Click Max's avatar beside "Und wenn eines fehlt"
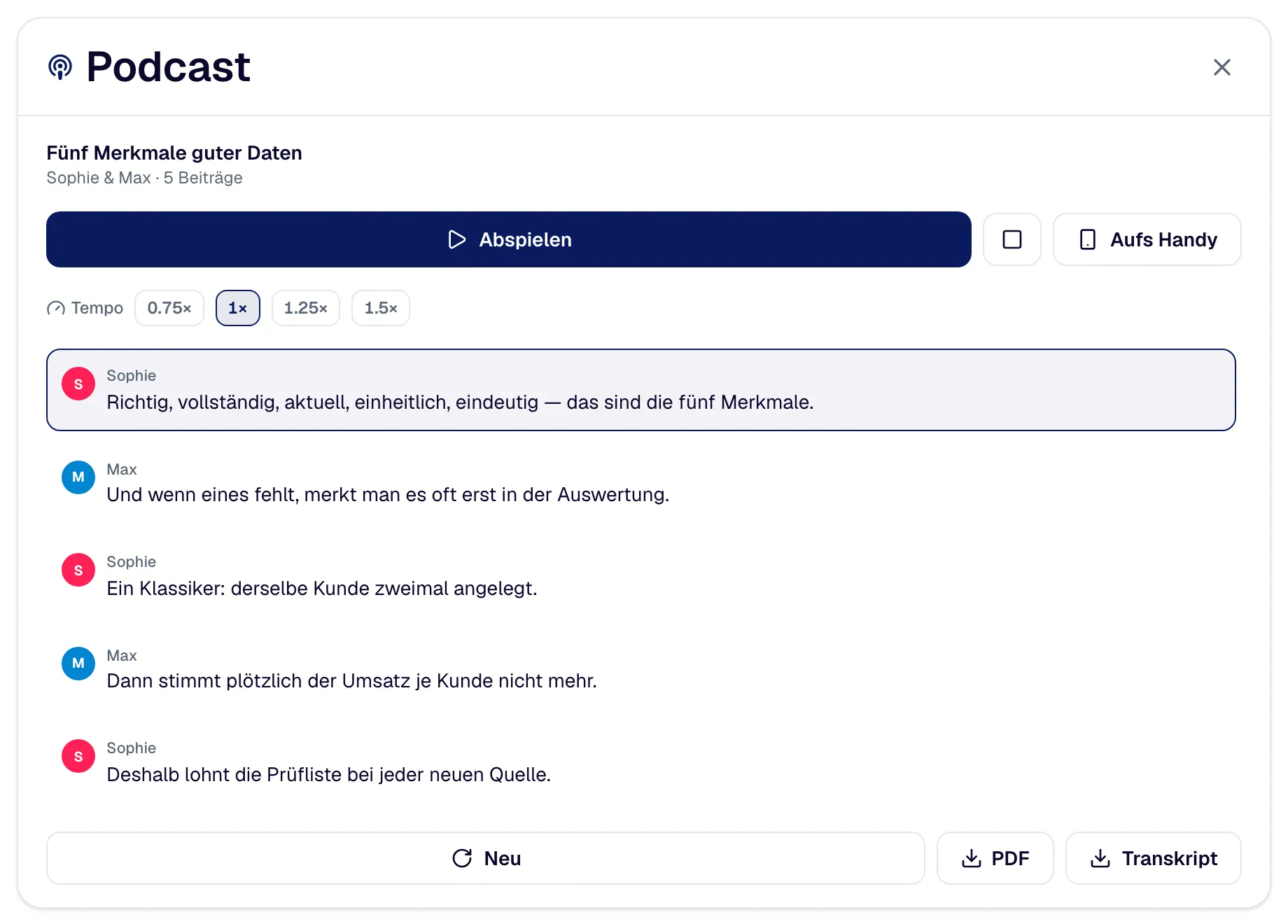The image size is (1288, 924). (x=78, y=477)
